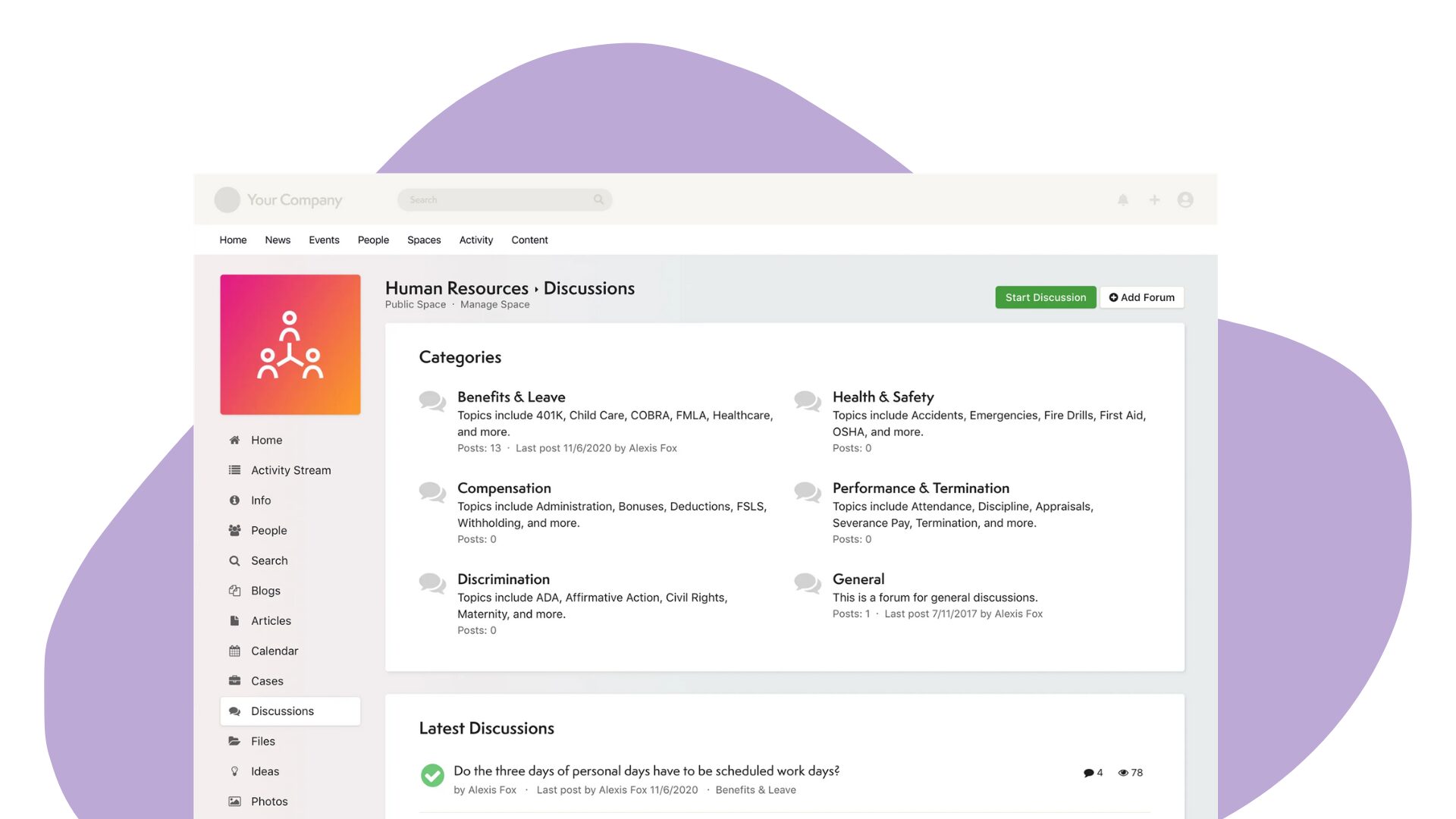Click the green resolved checkmark on discussion
The width and height of the screenshot is (1456, 819).
click(432, 775)
